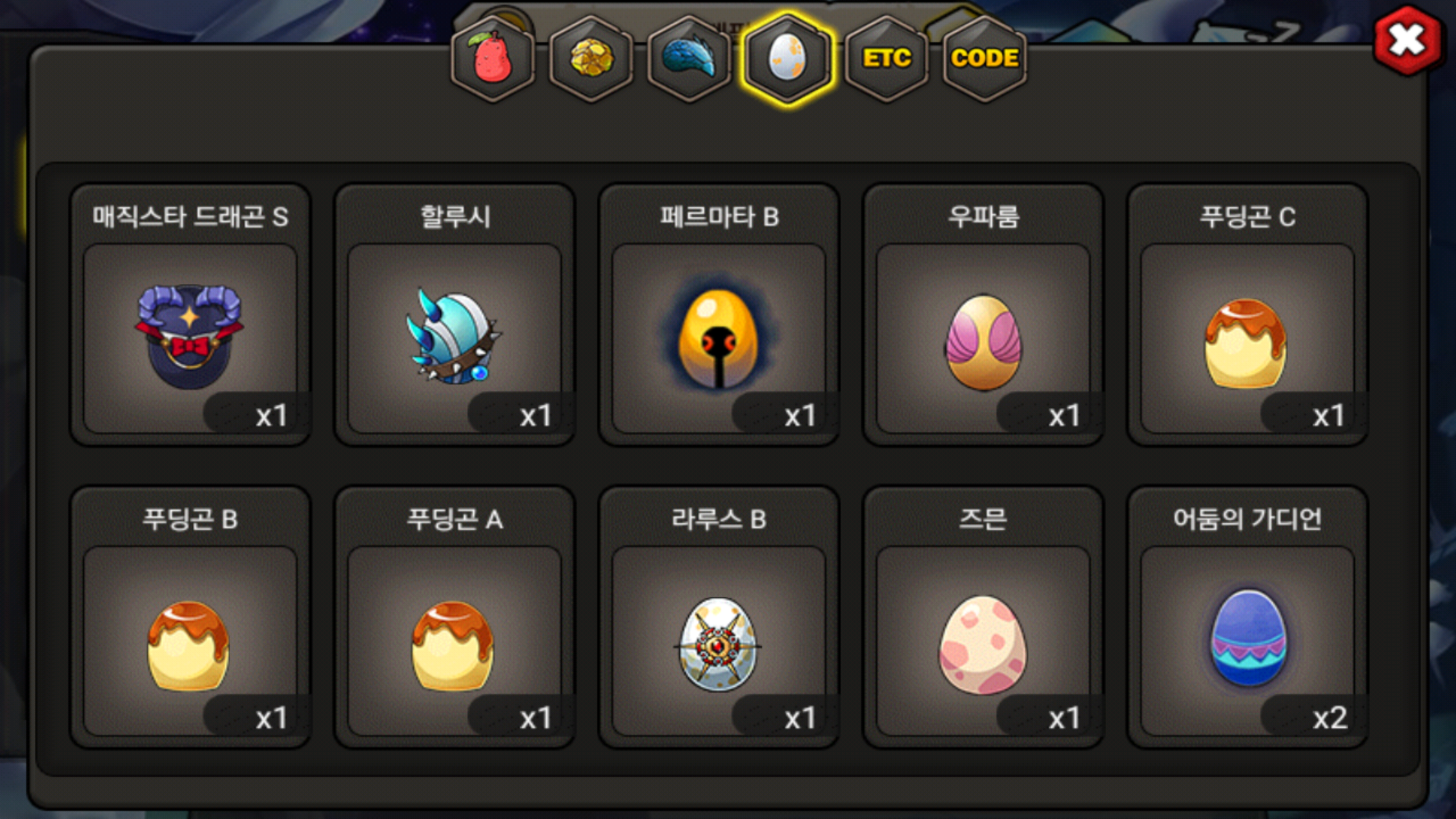Close the inventory window with red X
Viewport: 1456px width, 819px height.
(x=1407, y=41)
